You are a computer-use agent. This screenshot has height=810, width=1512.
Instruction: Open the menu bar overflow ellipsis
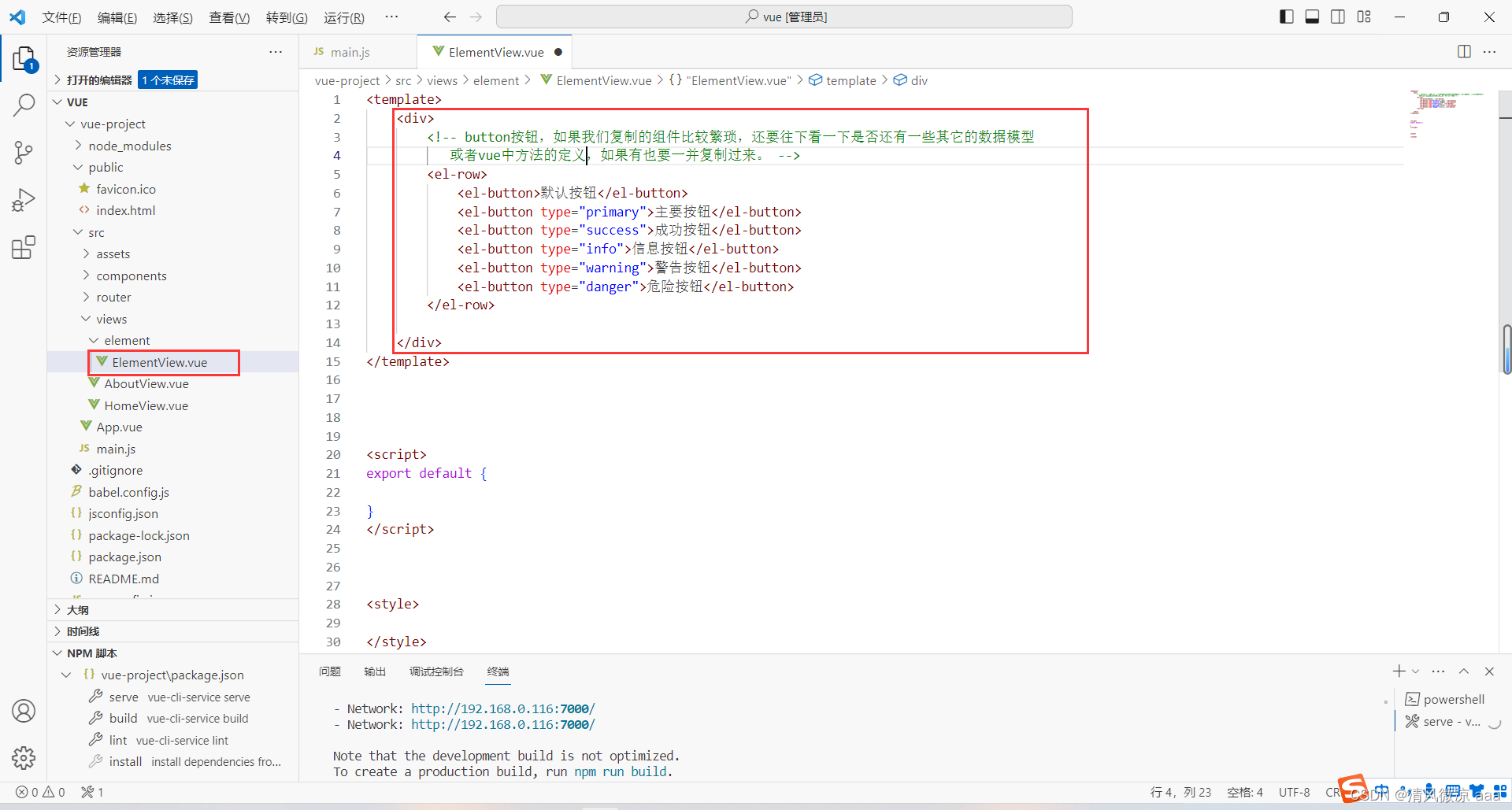(391, 17)
